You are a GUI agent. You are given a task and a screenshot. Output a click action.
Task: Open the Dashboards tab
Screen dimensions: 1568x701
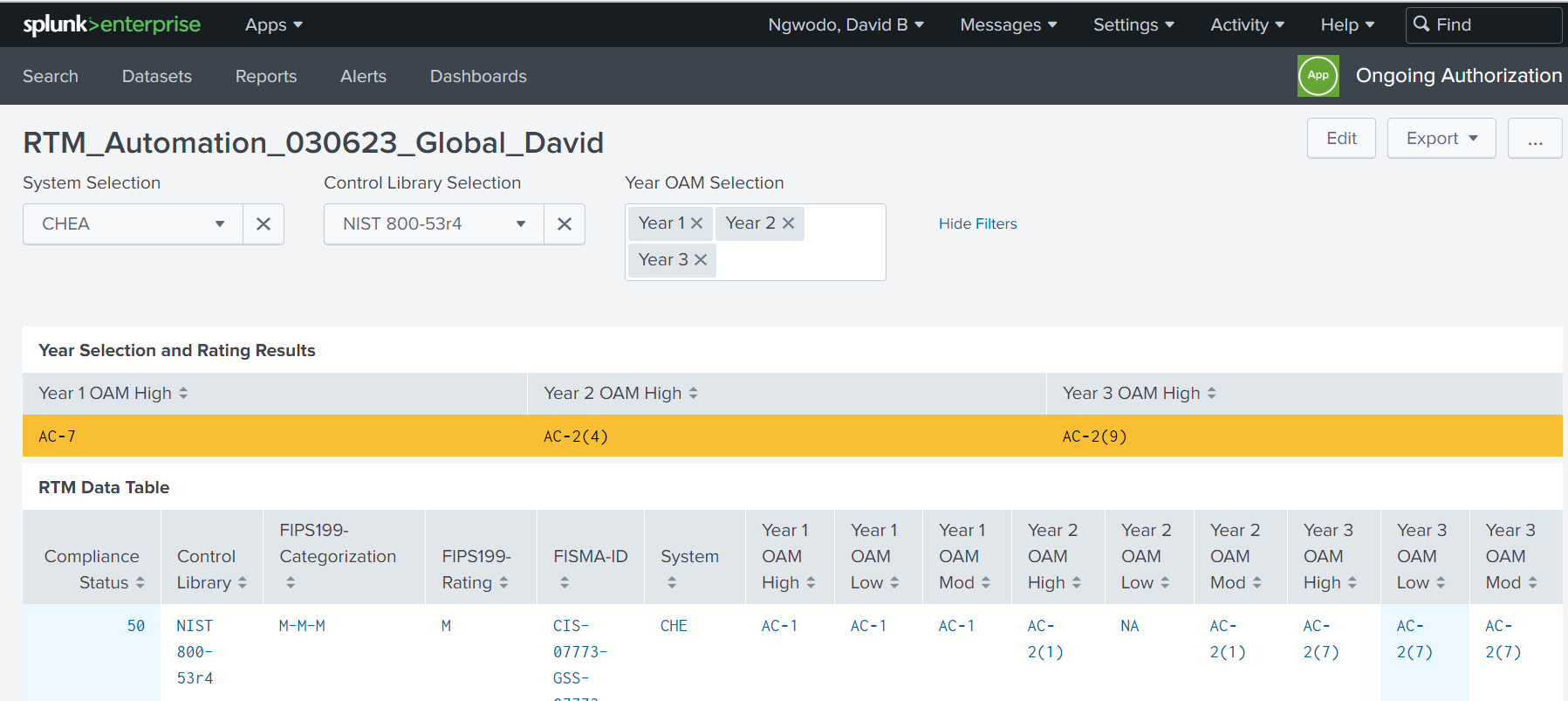(478, 77)
